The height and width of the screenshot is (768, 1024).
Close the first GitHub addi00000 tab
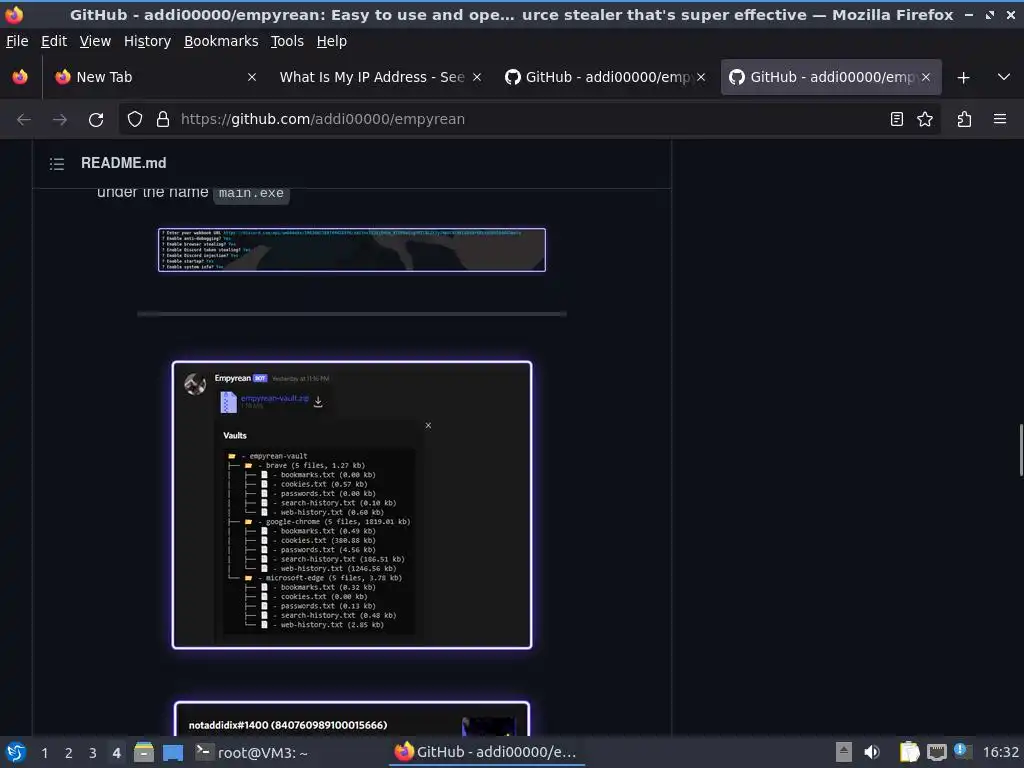701,77
